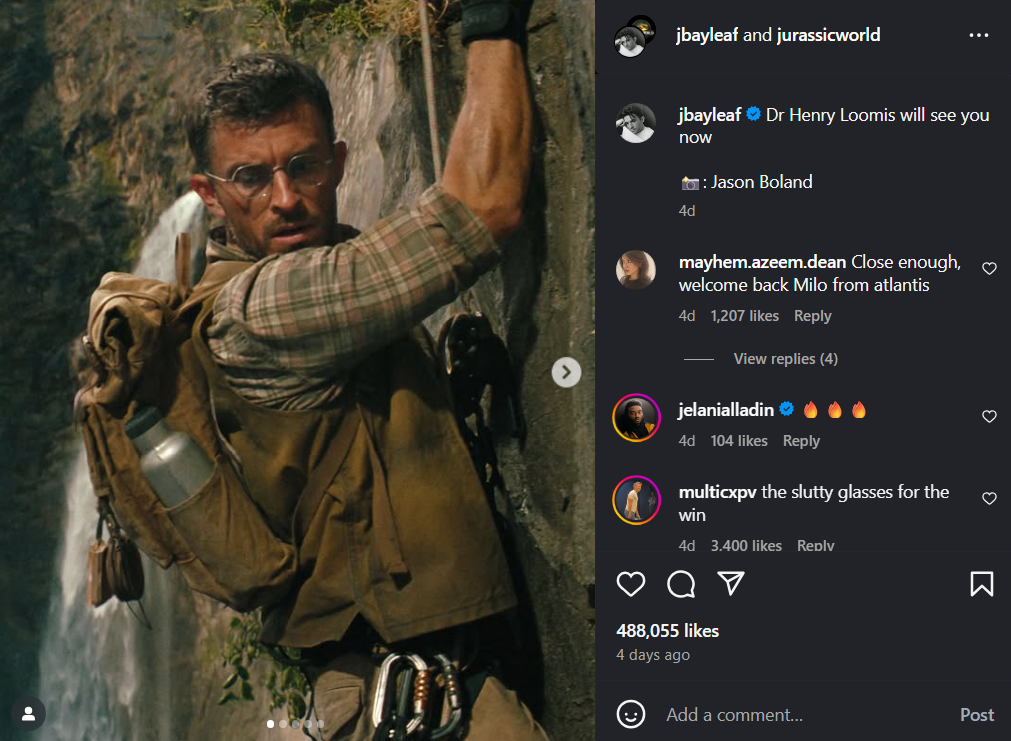
Task: Like mayhem.azeem.dean's comment
Action: click(989, 269)
